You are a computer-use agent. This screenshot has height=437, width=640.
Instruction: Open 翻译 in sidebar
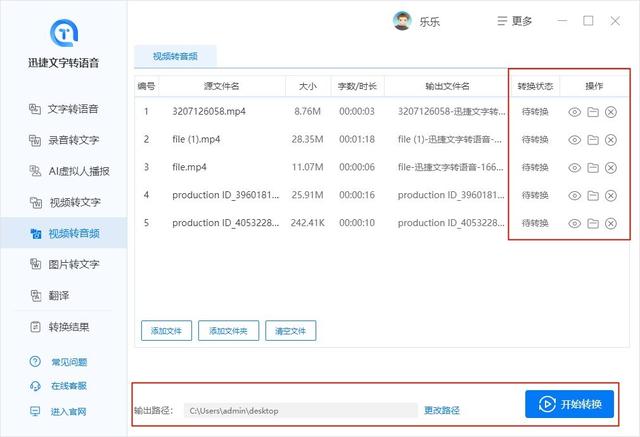[x=49, y=295]
